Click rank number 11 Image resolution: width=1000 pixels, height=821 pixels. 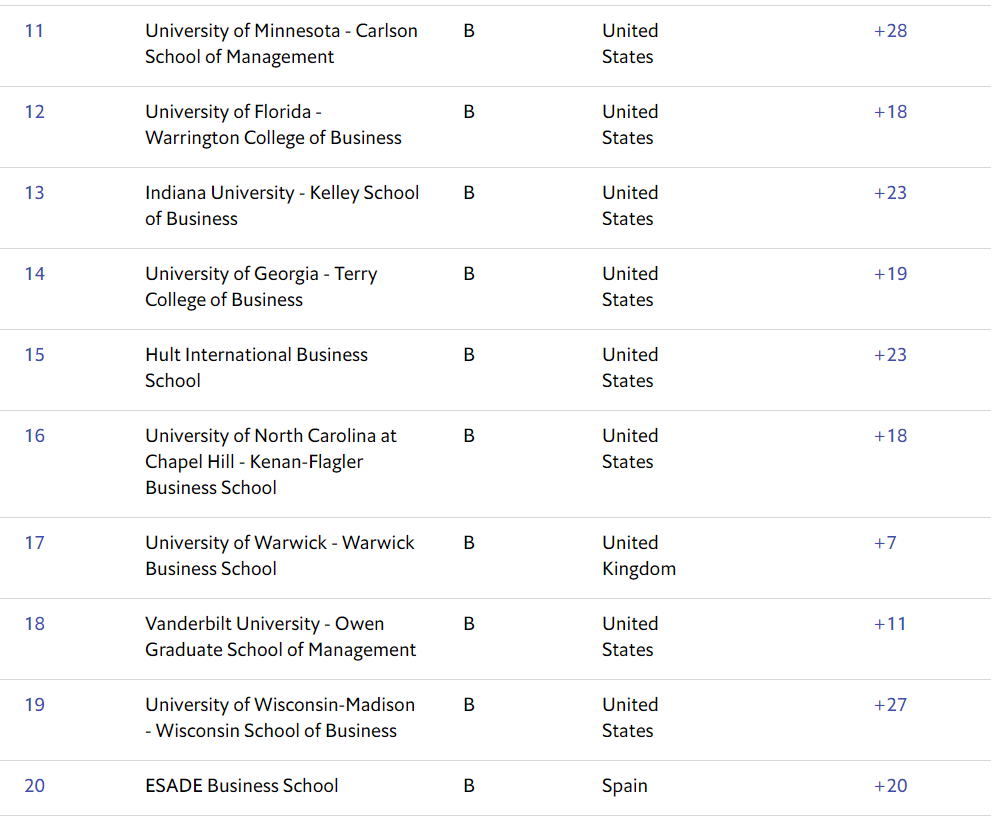(x=34, y=31)
